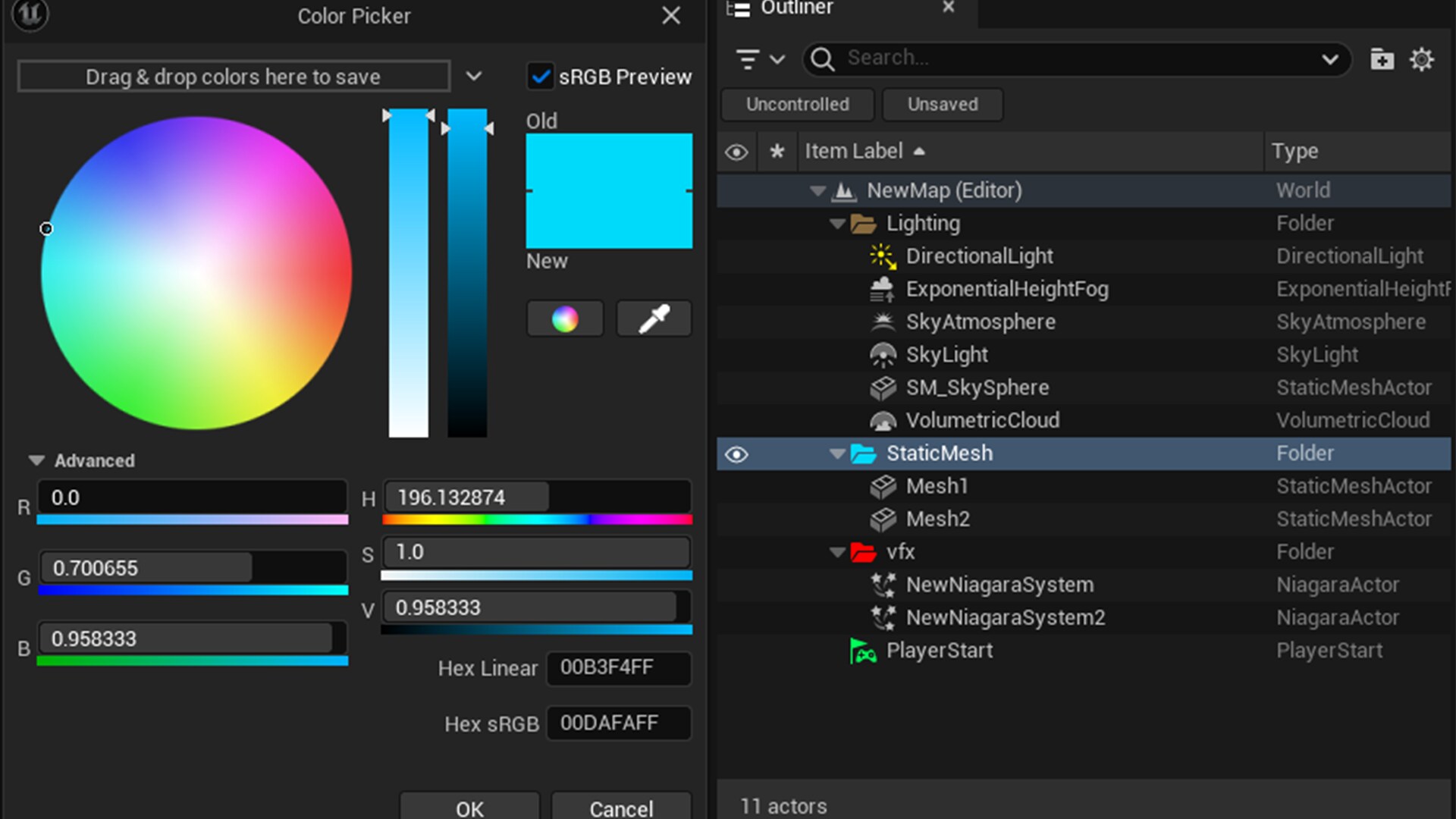Click the Mesh1 static mesh icon

pos(882,486)
